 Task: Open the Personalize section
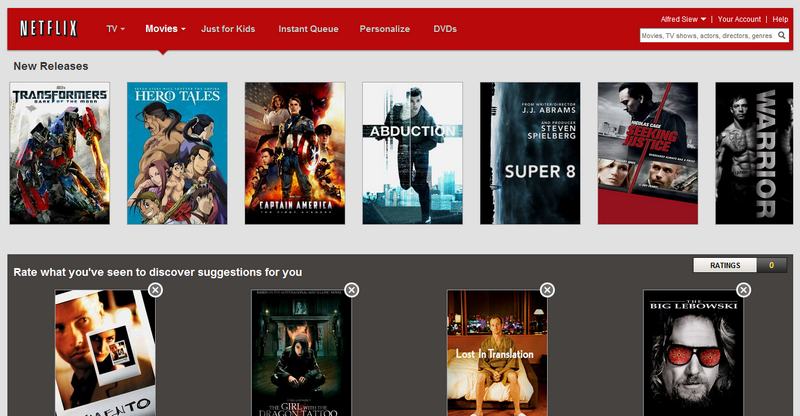385,29
